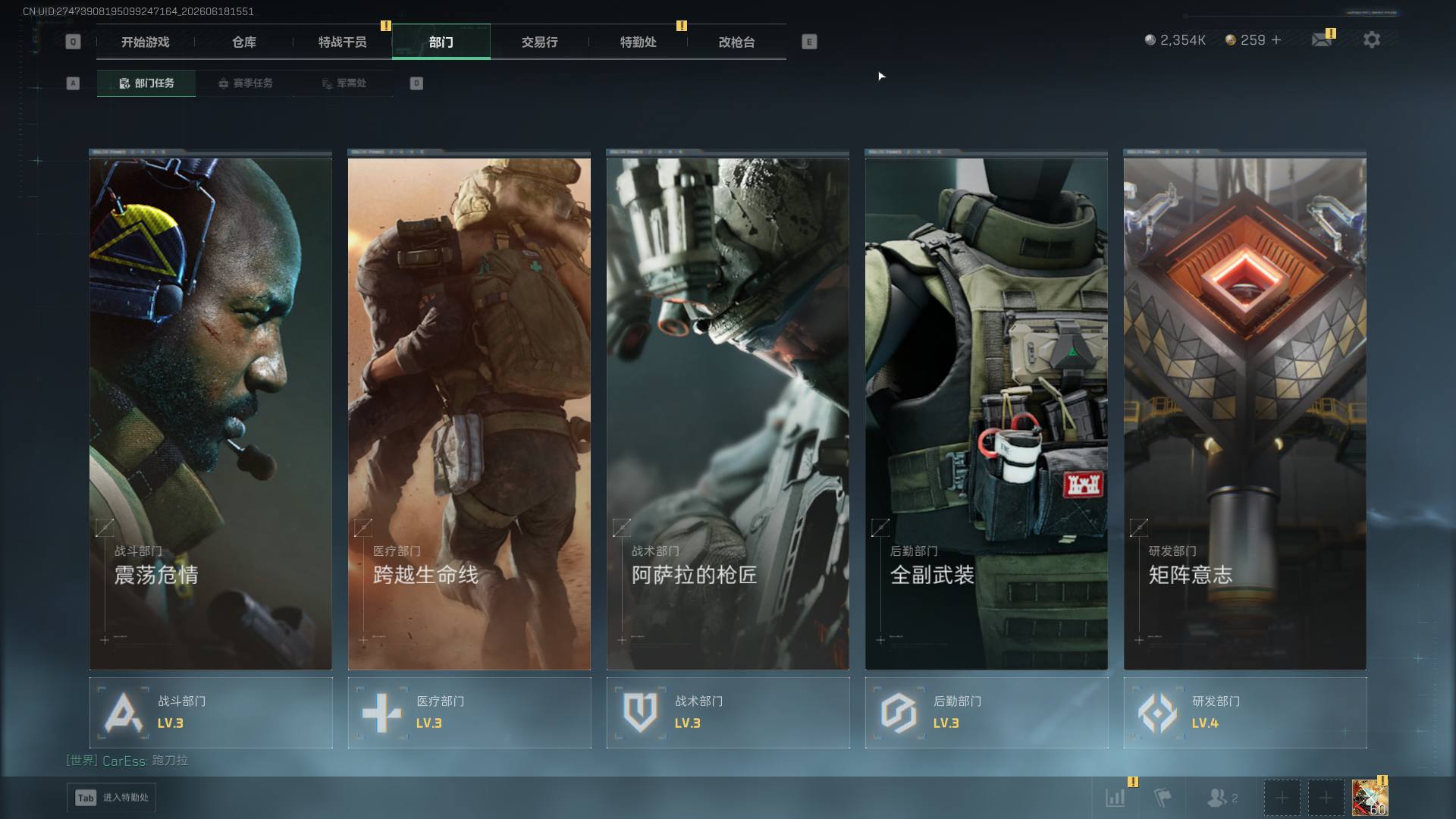Image resolution: width=1456 pixels, height=819 pixels.
Task: Open the player avatar level 60
Action: [1370, 798]
